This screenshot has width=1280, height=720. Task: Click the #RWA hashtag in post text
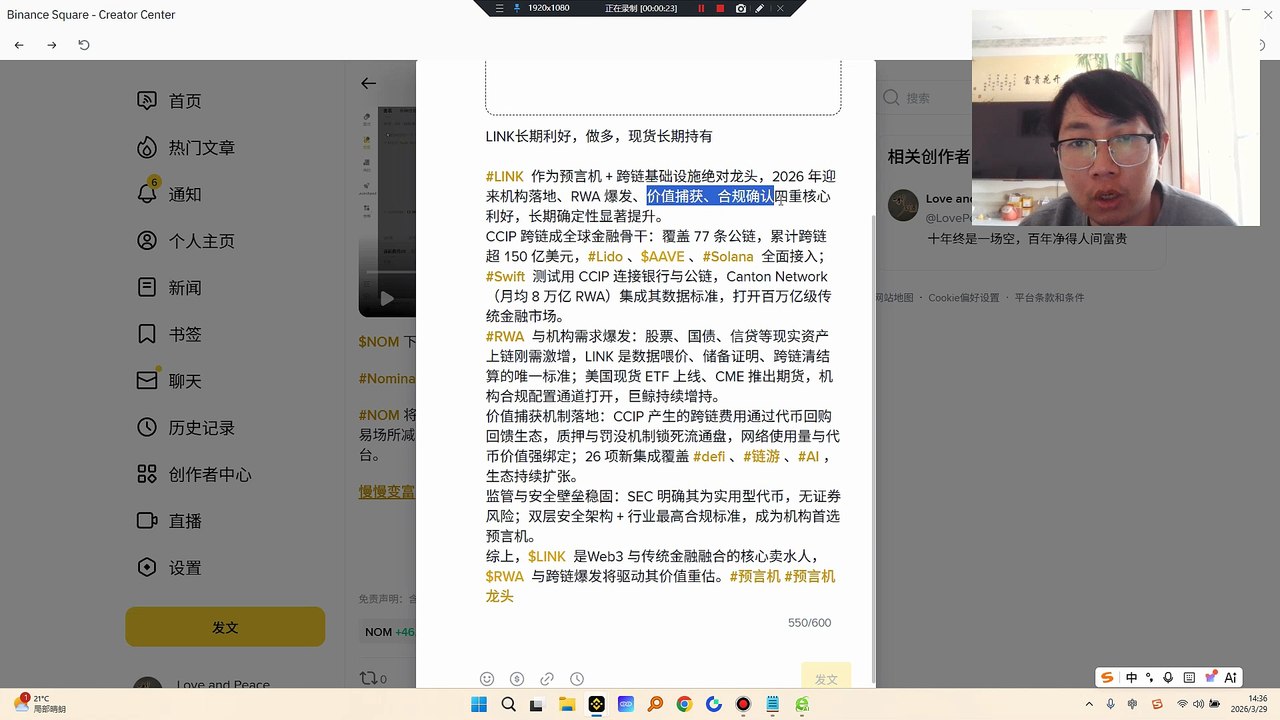[505, 337]
